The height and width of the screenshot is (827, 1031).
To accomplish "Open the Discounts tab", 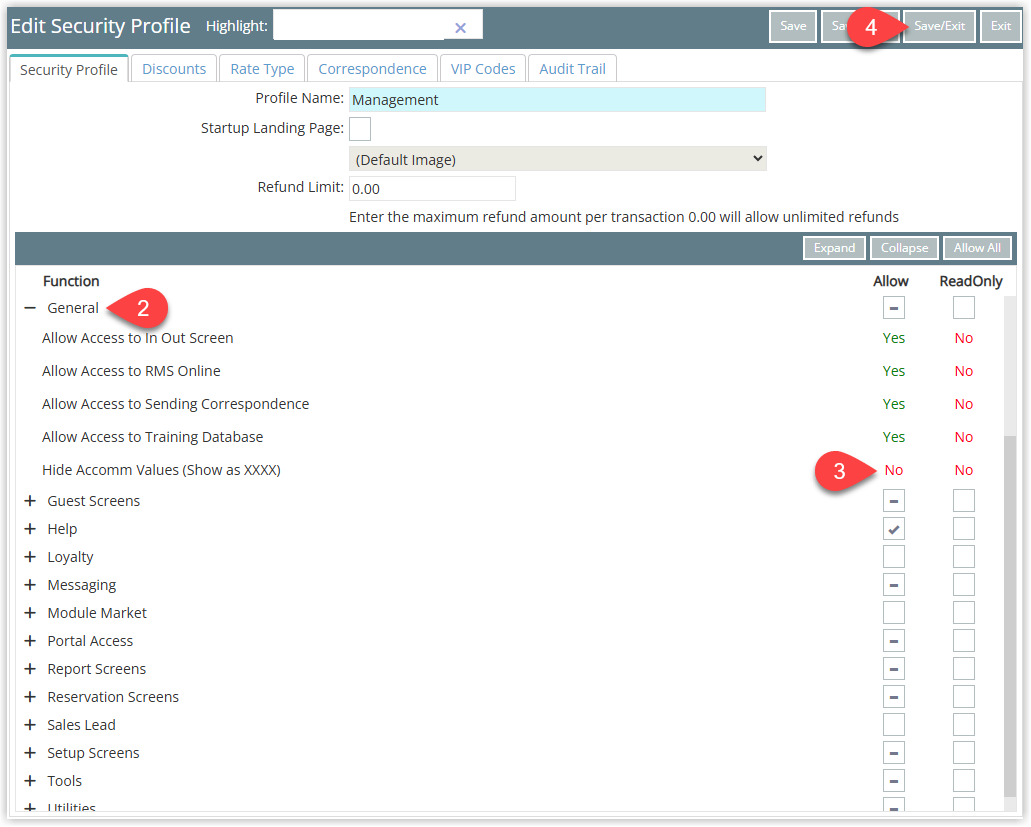I will [x=174, y=68].
